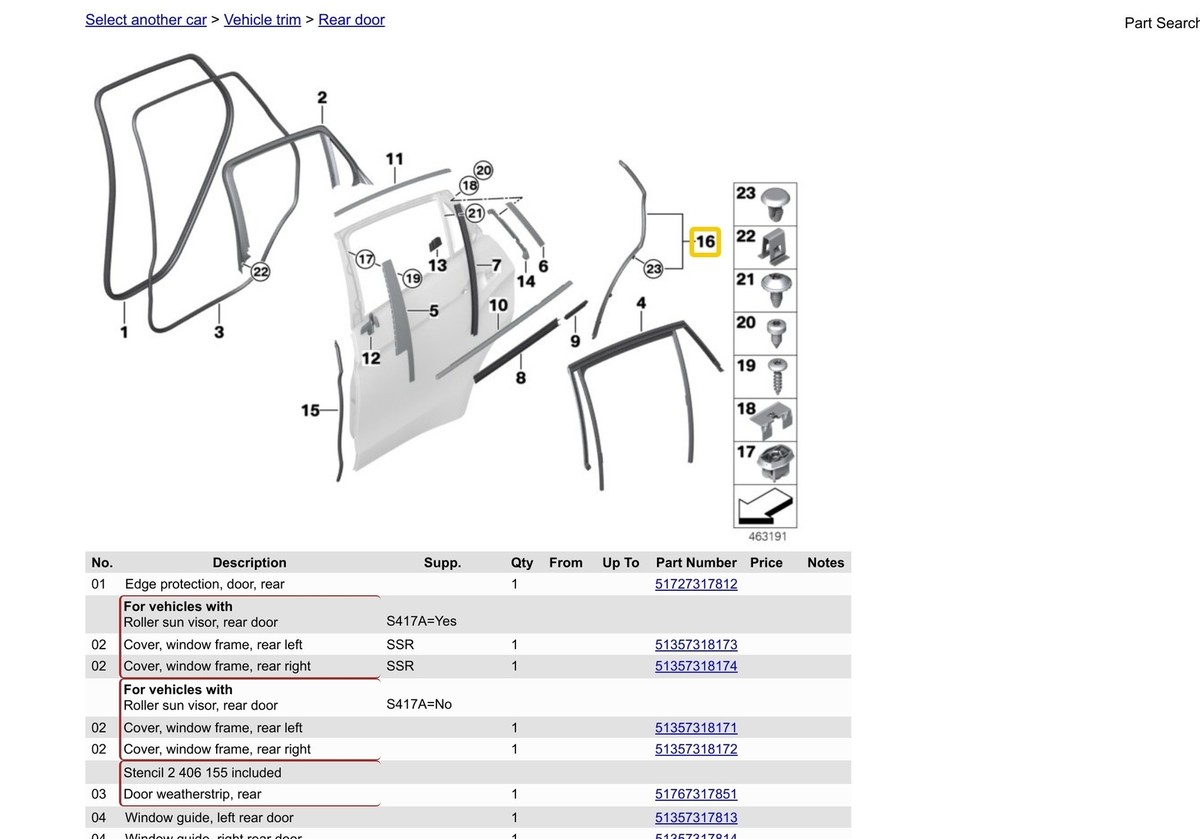Click the 'Notes' column header
This screenshot has height=839, width=1200.
826,563
